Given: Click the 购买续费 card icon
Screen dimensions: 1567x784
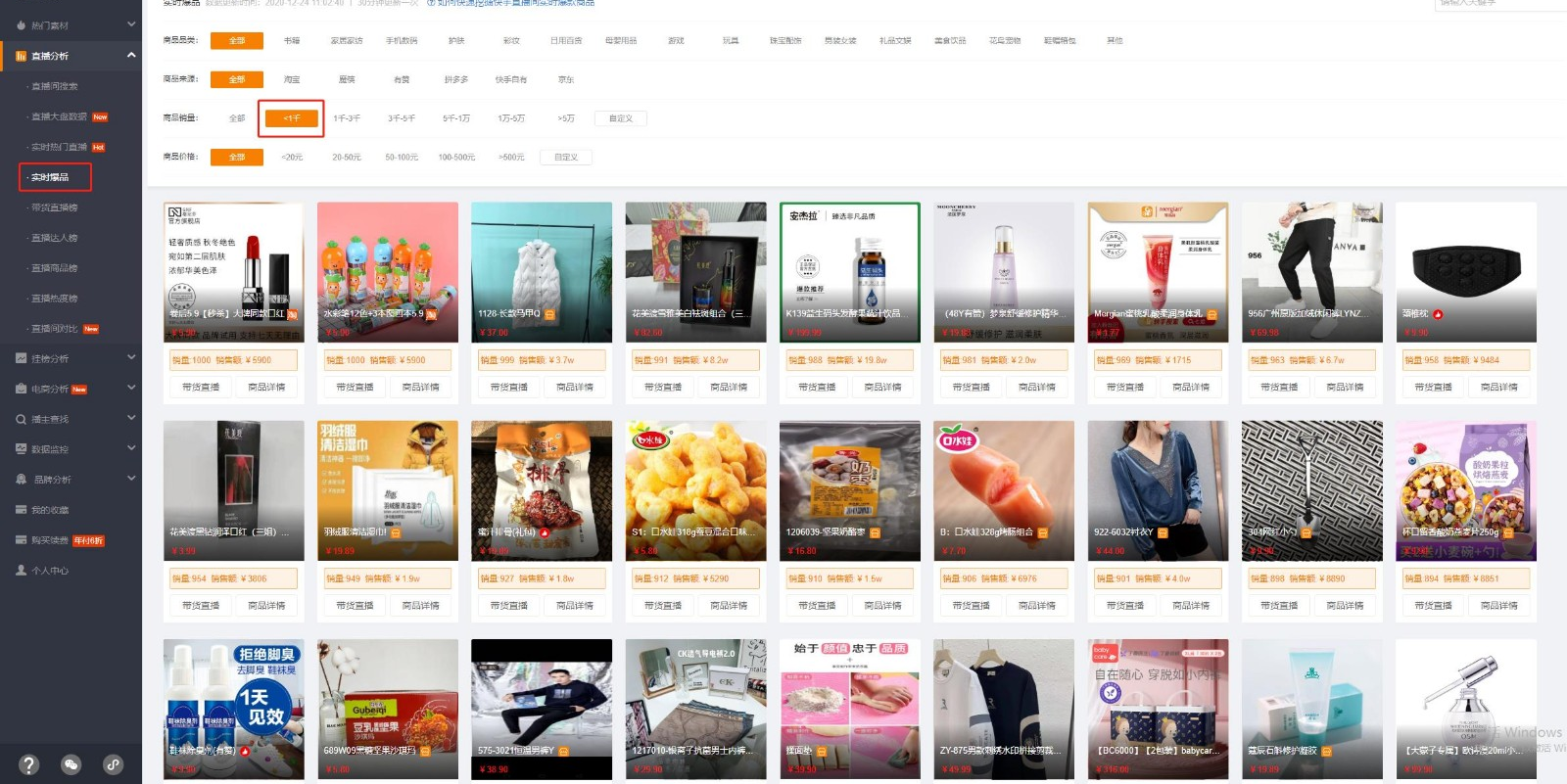Looking at the screenshot, I should click(x=21, y=540).
